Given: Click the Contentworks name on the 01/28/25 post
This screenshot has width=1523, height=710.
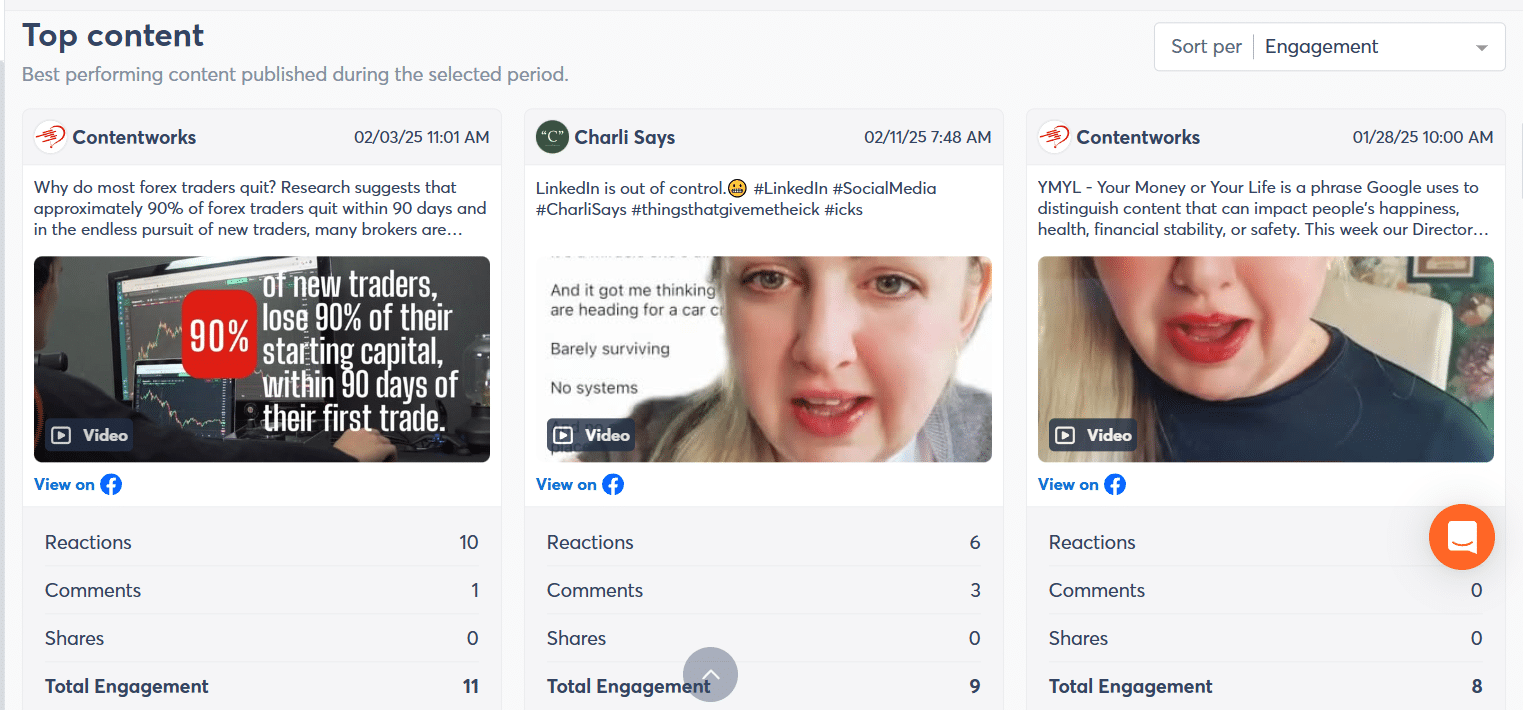Looking at the screenshot, I should [x=1138, y=137].
